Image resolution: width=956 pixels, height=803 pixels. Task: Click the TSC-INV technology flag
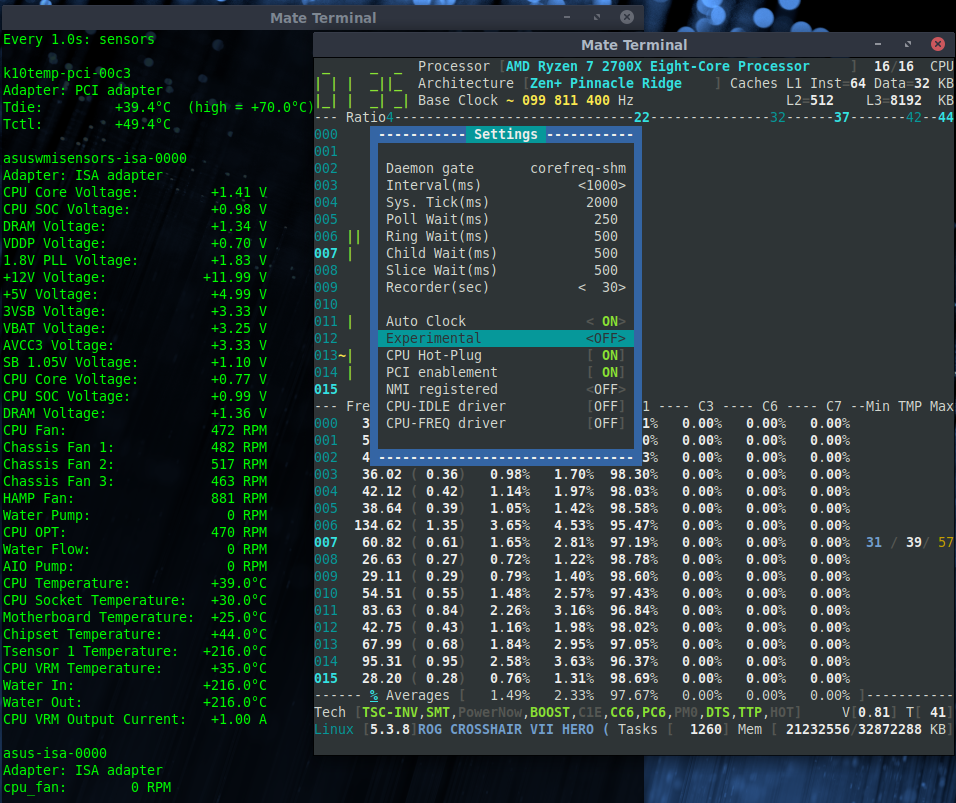point(390,712)
